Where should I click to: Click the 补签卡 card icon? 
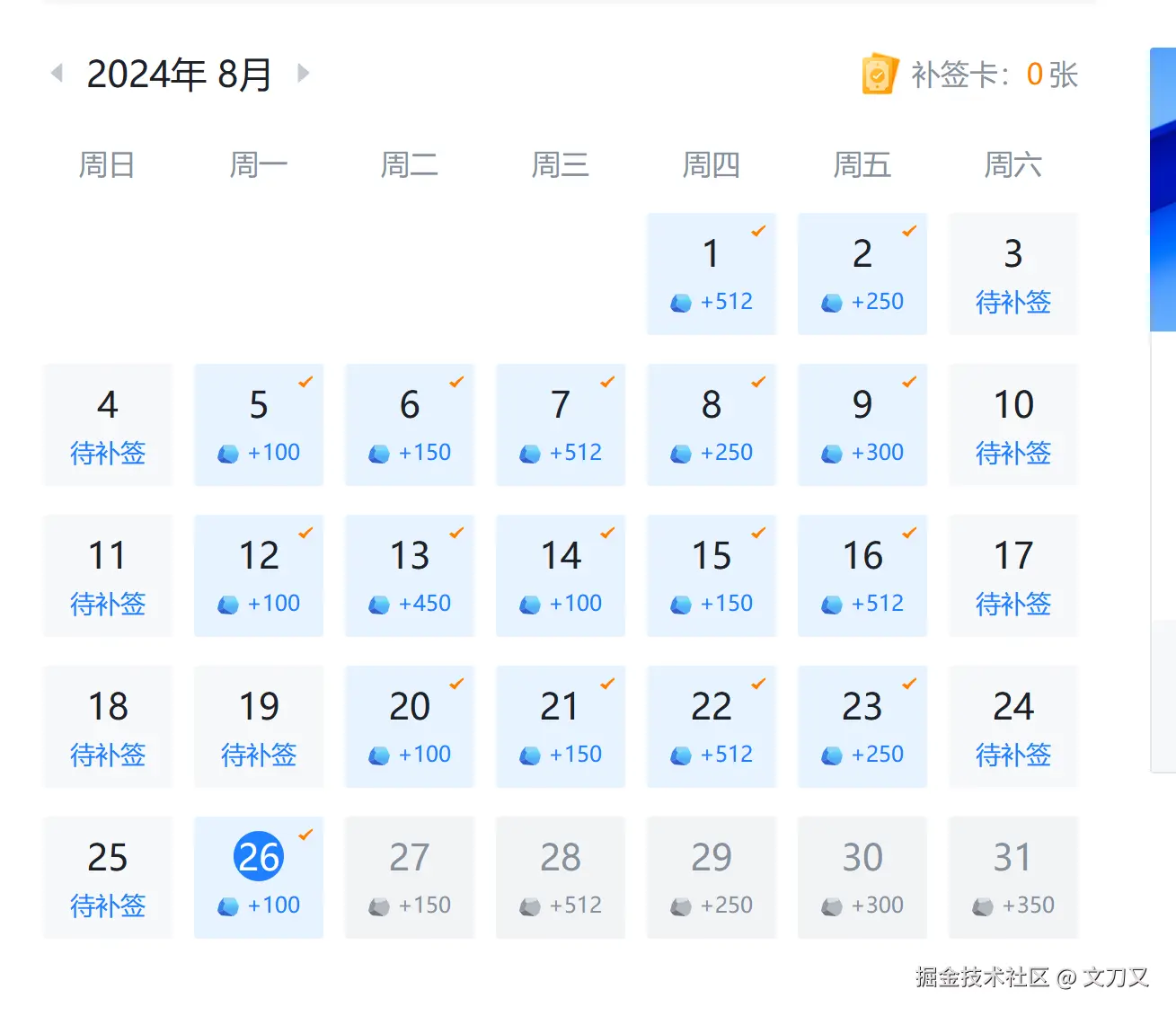878,75
